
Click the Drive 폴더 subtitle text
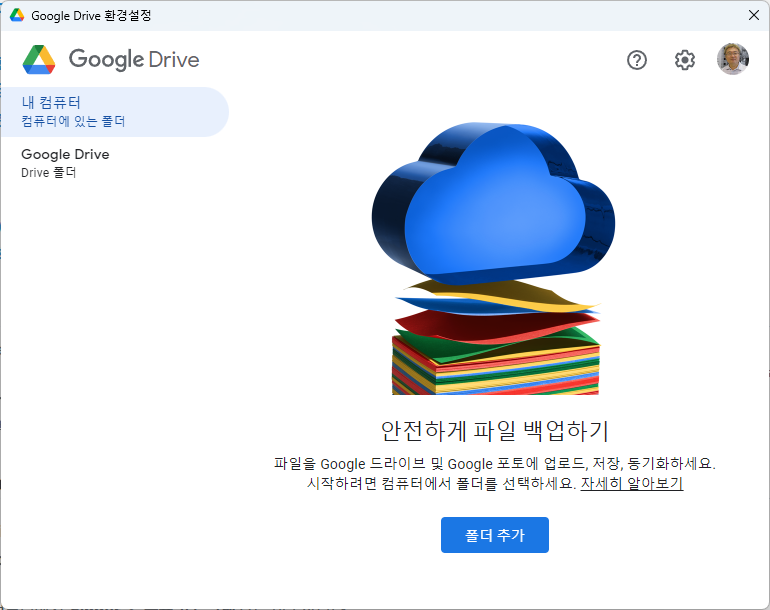[49, 173]
